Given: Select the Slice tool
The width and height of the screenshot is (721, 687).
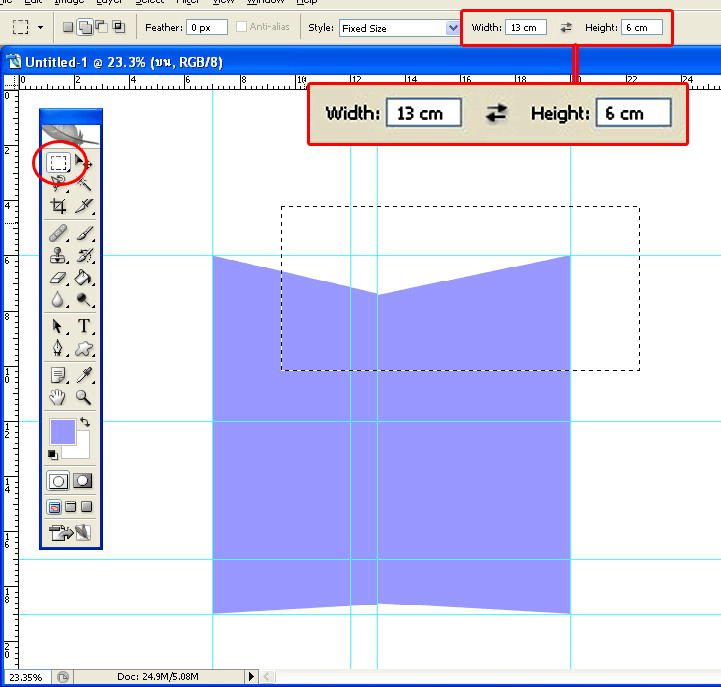Looking at the screenshot, I should (84, 206).
